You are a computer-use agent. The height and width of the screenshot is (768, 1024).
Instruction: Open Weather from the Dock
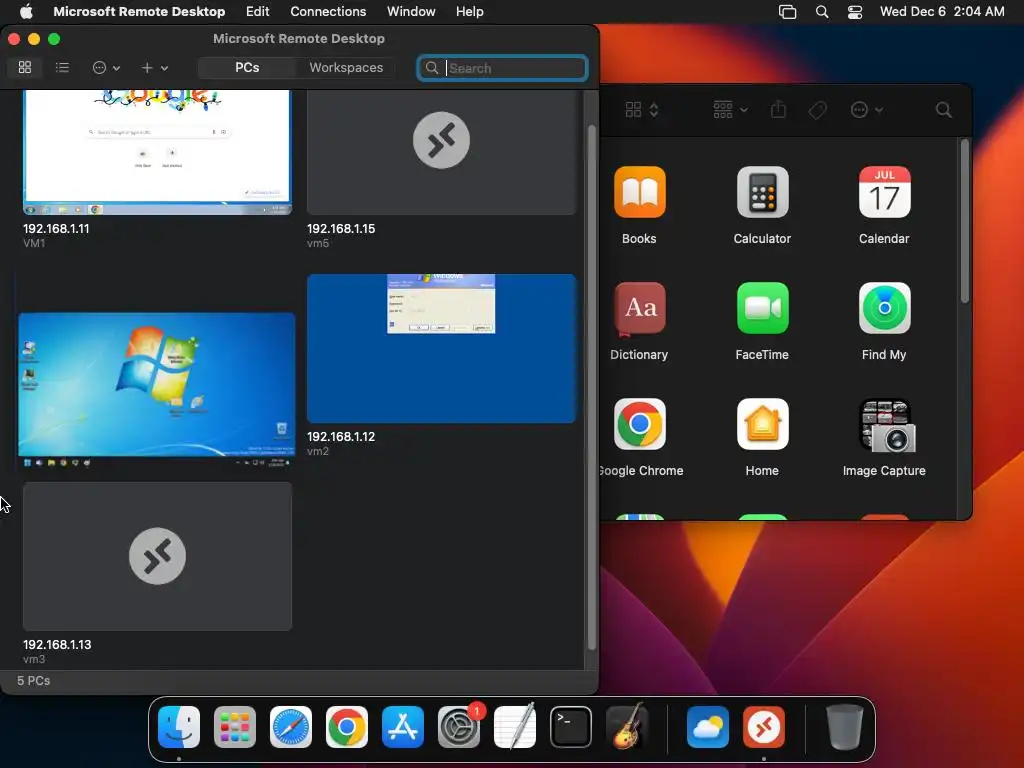click(x=708, y=727)
